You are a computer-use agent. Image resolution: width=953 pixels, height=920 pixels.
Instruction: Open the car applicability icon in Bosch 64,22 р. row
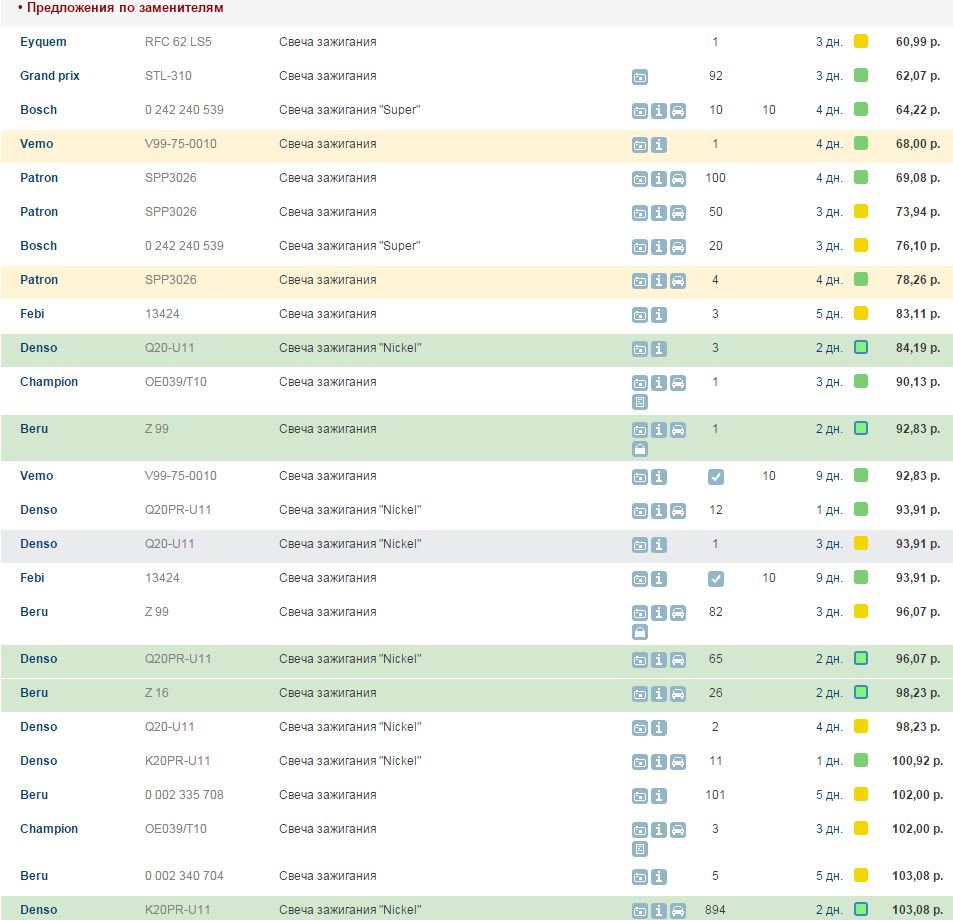(x=678, y=111)
